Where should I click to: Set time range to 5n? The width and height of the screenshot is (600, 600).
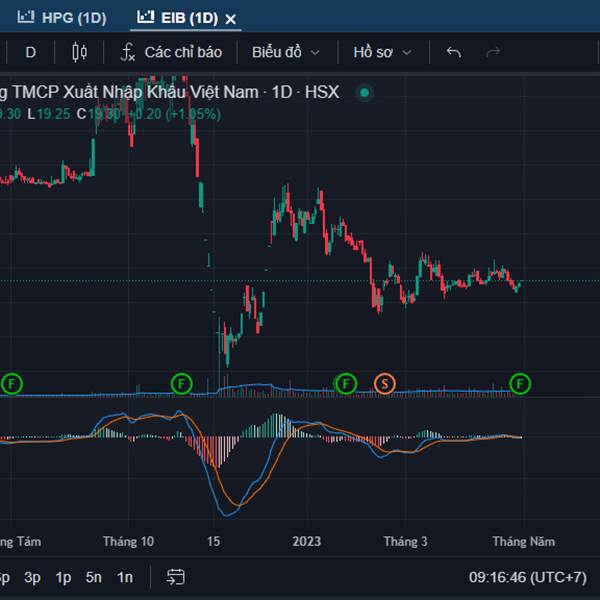[94, 577]
